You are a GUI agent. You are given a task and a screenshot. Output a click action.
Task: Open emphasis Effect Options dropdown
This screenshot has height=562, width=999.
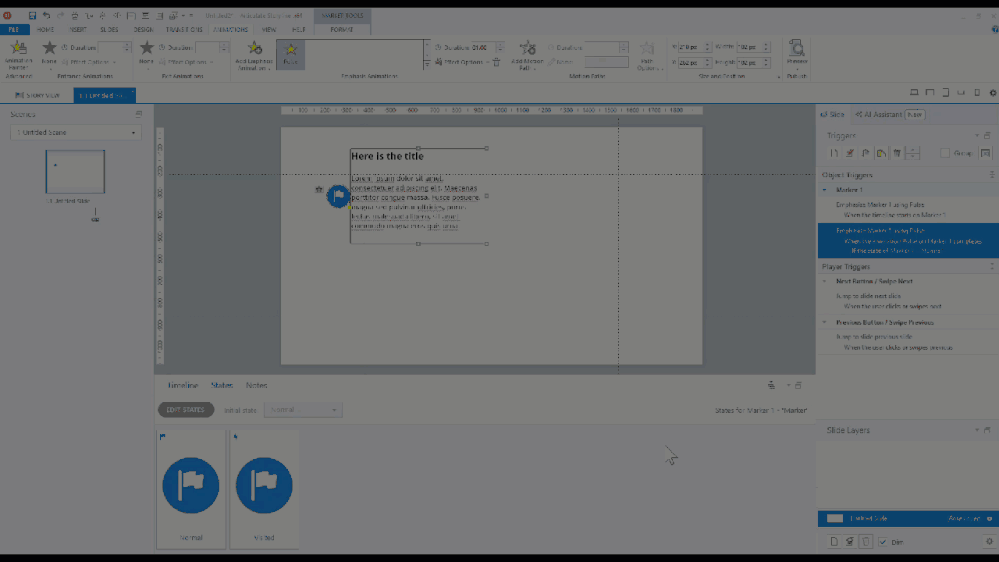click(463, 62)
